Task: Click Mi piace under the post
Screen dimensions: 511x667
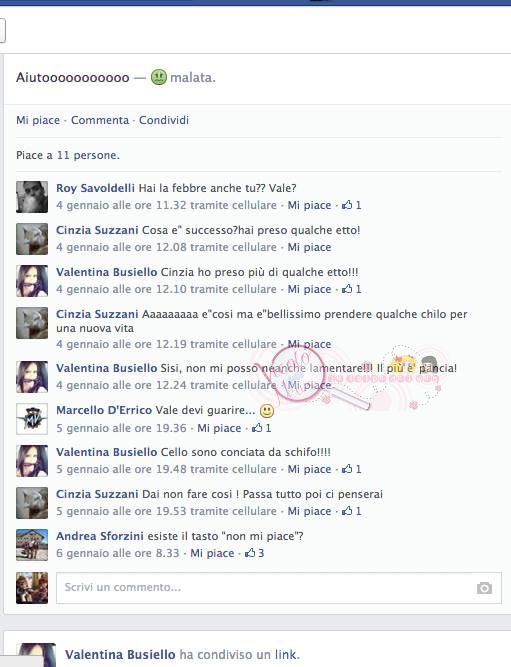Action: (x=38, y=120)
